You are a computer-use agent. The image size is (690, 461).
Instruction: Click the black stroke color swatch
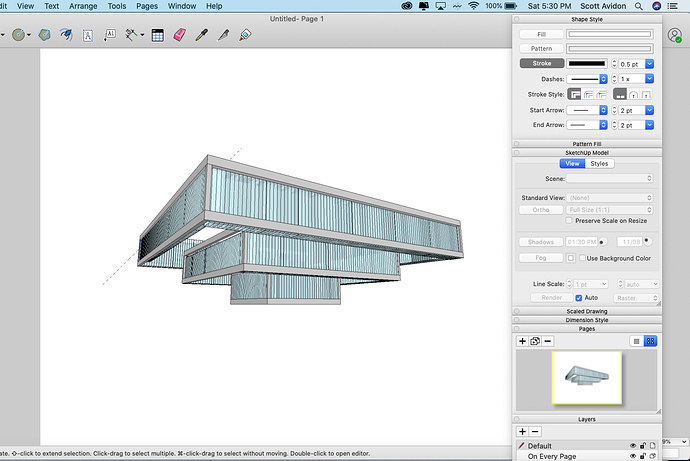[x=587, y=63]
